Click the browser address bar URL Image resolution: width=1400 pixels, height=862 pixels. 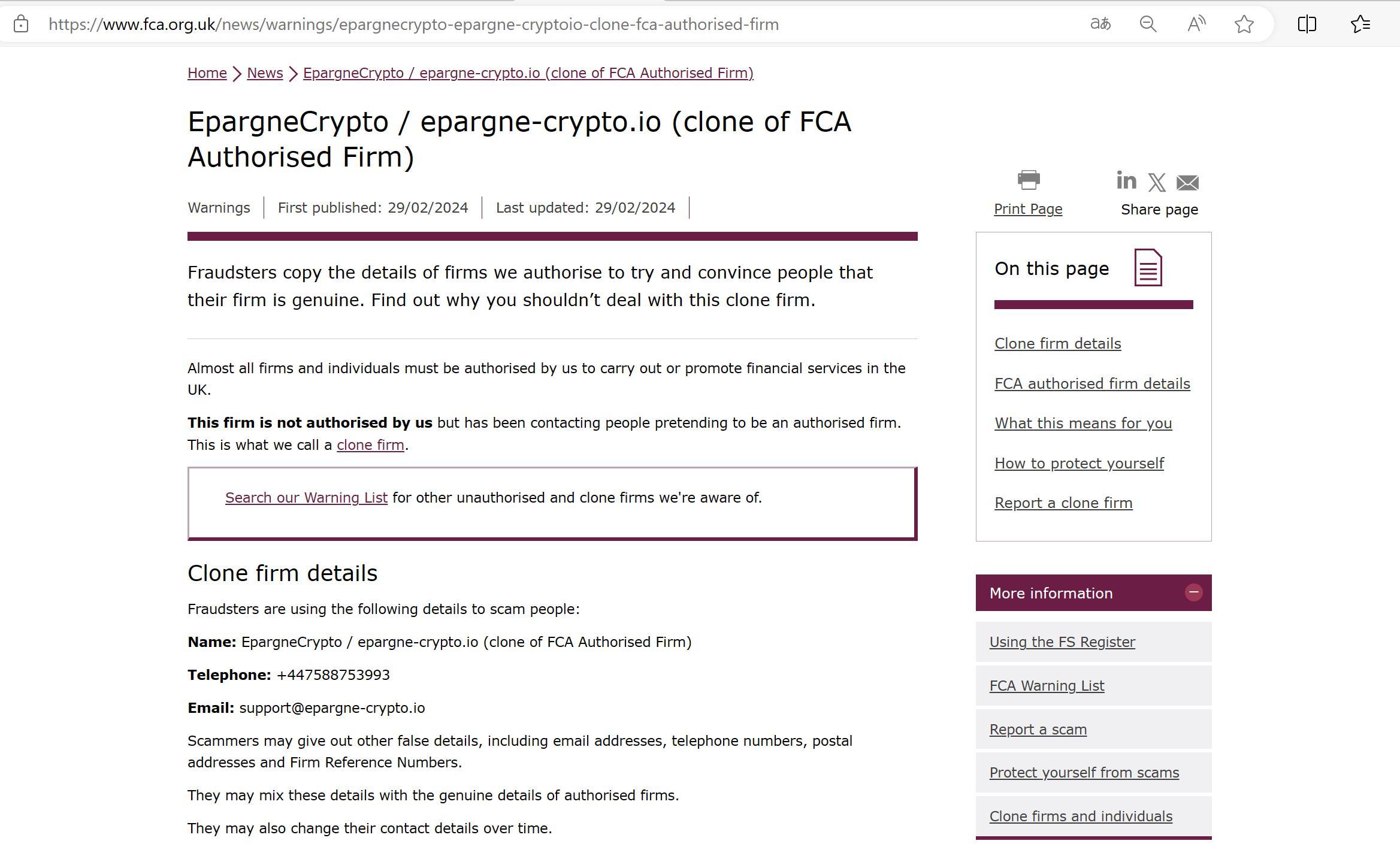413,25
